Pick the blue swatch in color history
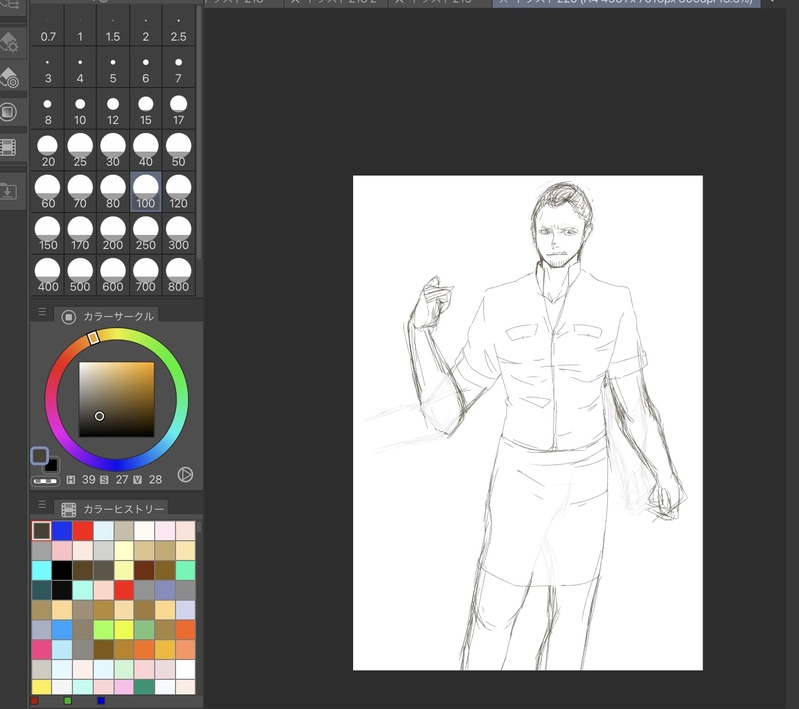The height and width of the screenshot is (709, 799). [x=62, y=531]
